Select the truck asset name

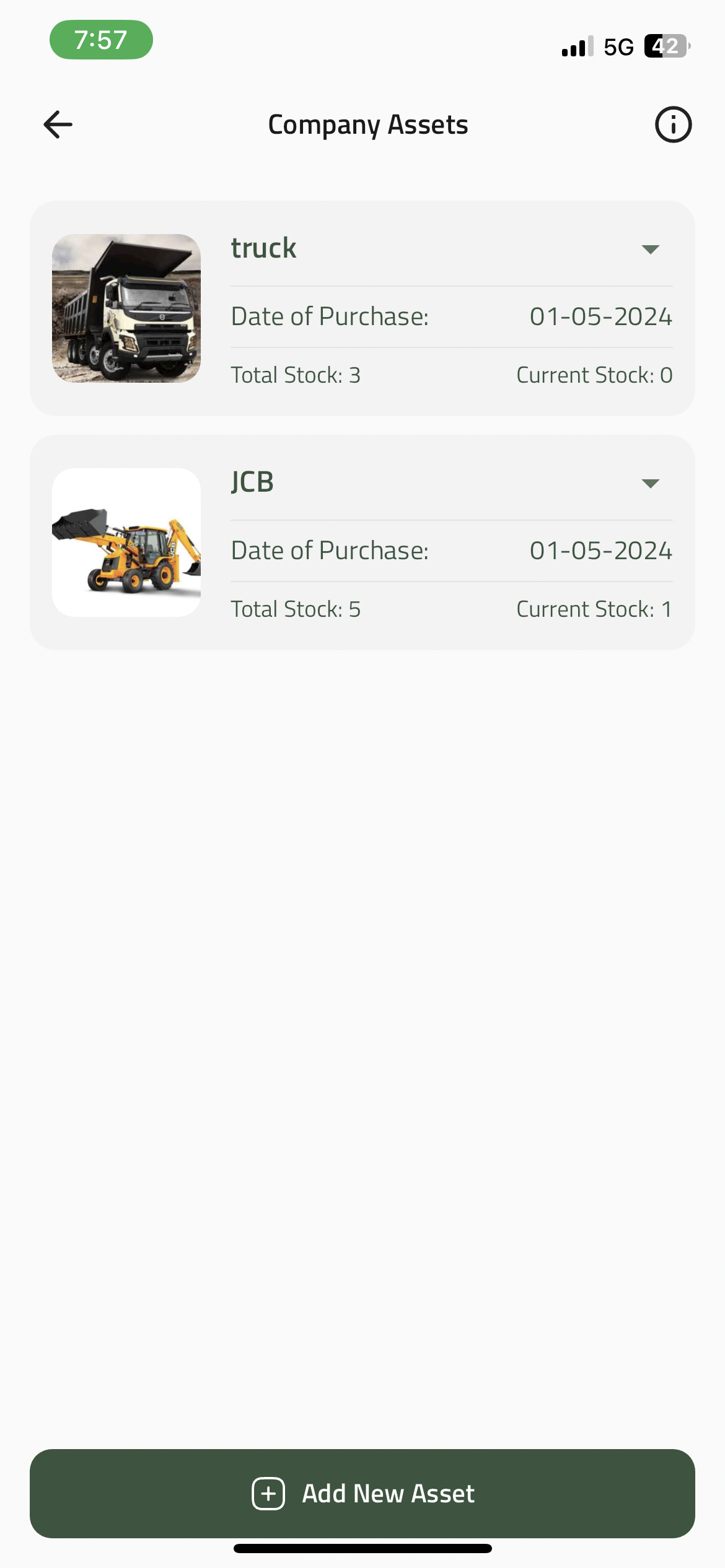[264, 248]
